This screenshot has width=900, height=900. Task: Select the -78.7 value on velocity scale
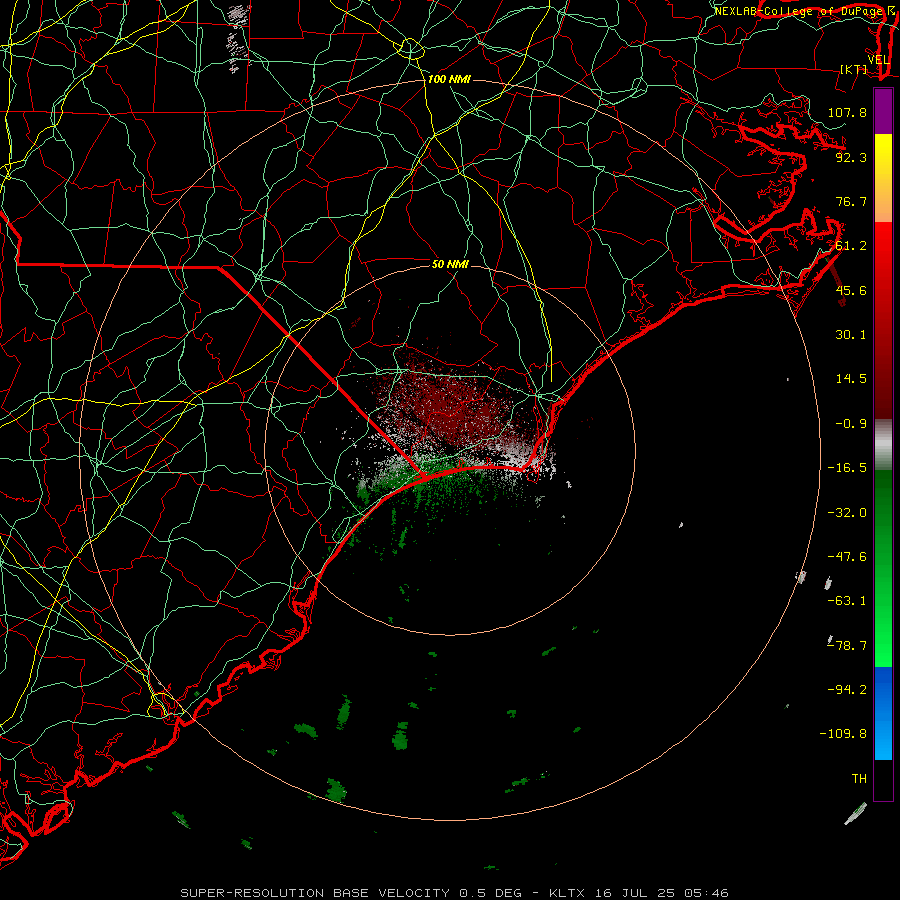pyautogui.click(x=847, y=646)
